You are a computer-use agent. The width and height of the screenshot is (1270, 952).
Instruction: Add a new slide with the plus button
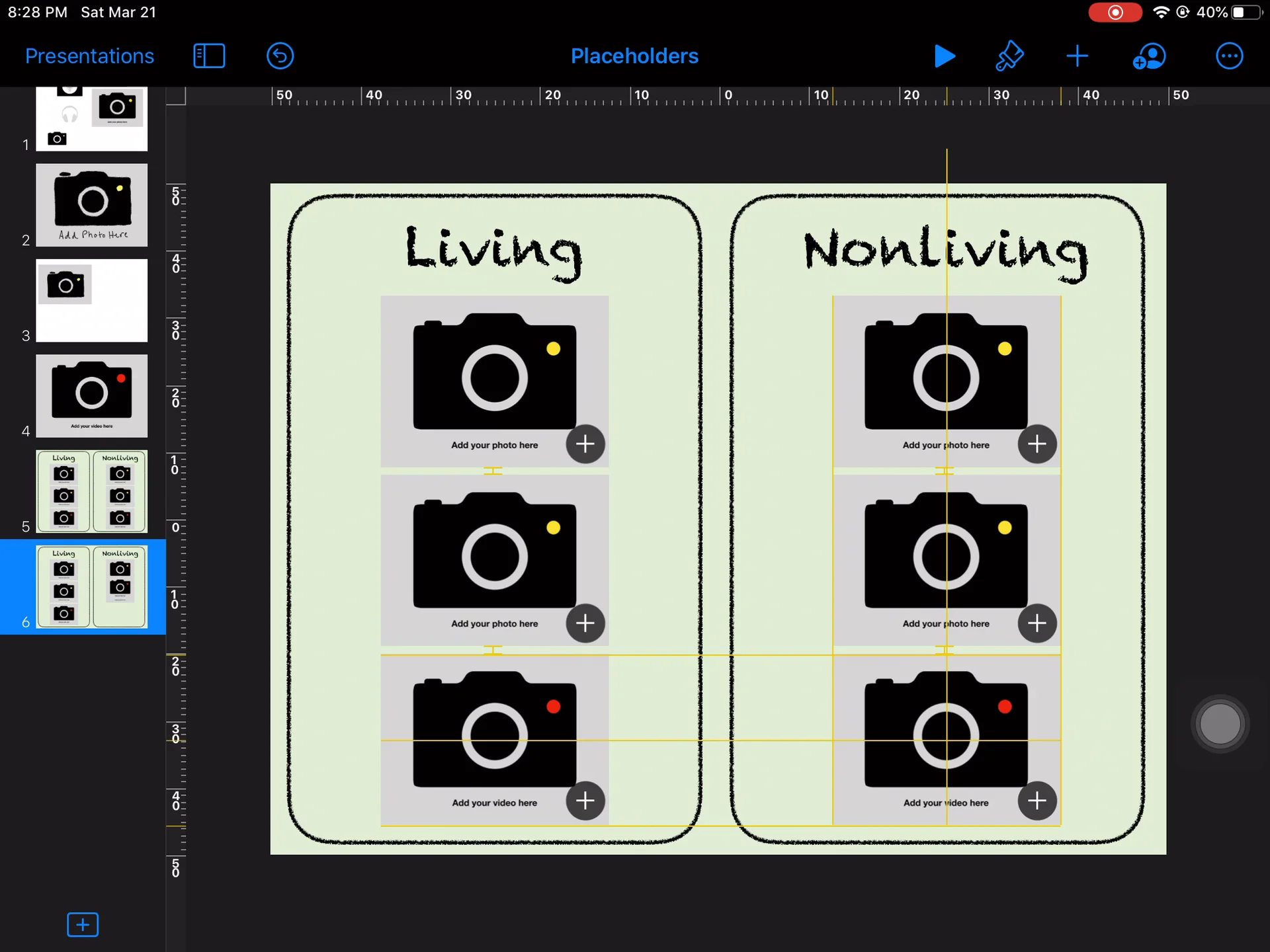[82, 924]
